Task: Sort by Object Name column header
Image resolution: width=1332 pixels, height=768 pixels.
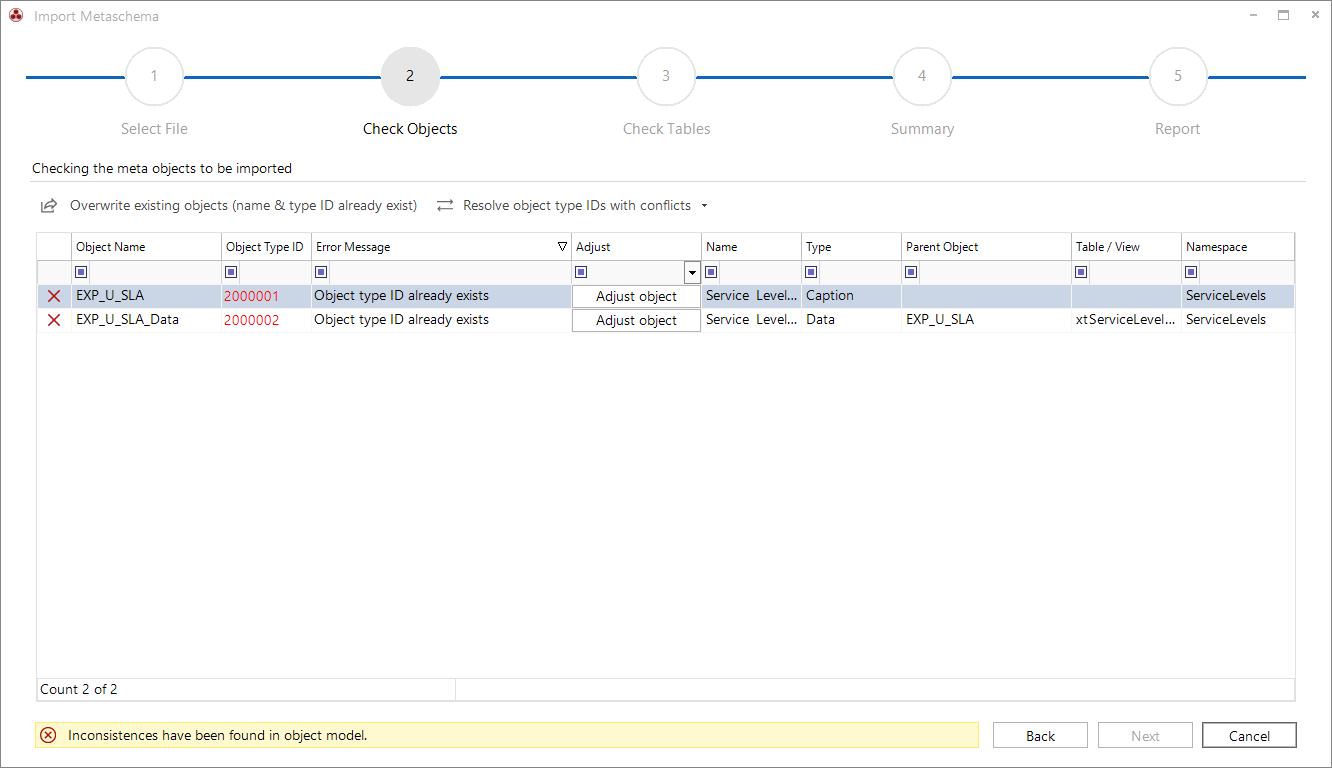Action: coord(146,247)
